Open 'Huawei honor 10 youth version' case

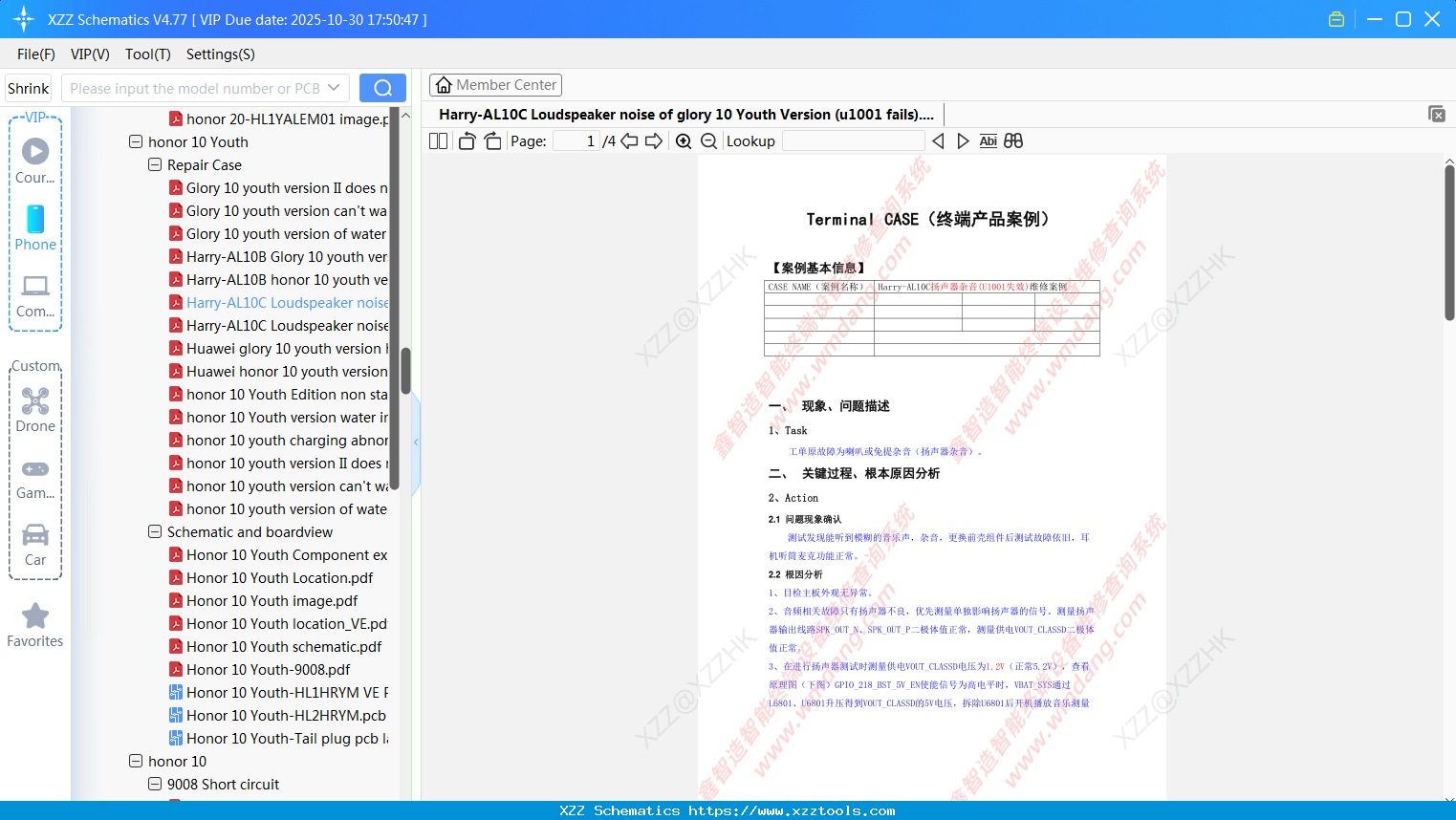click(x=278, y=372)
